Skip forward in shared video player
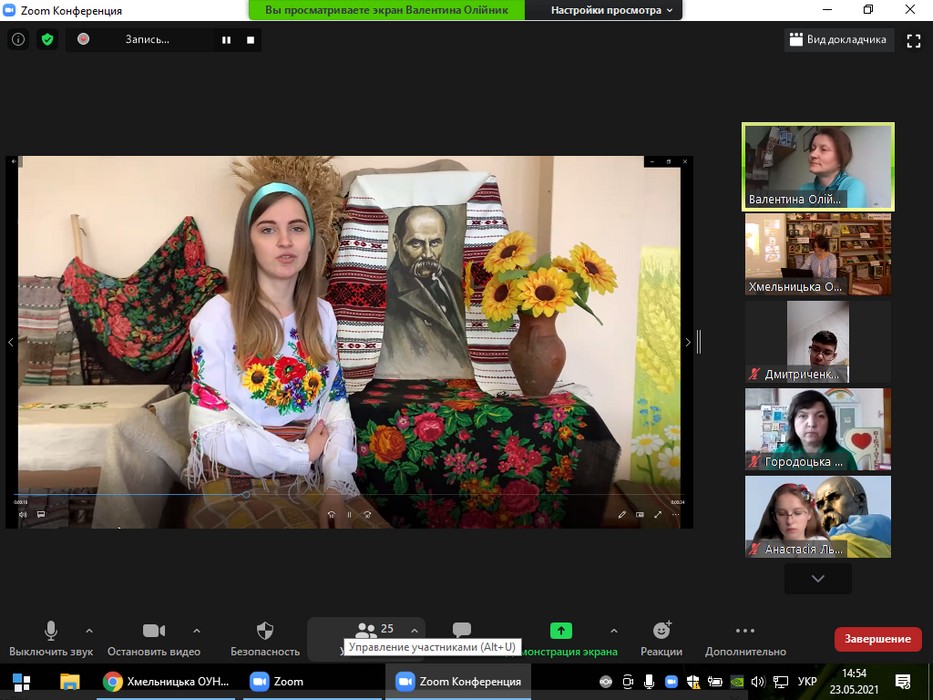The image size is (933, 700). [367, 515]
